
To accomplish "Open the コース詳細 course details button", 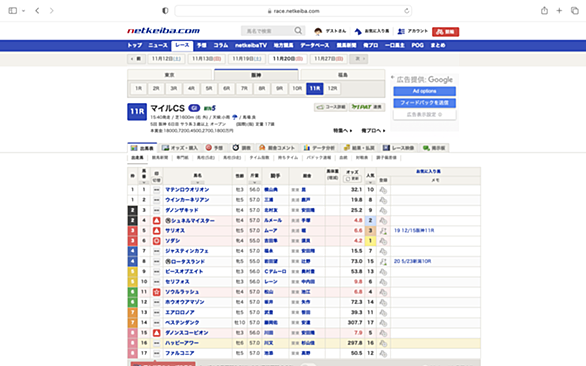I will pos(331,107).
